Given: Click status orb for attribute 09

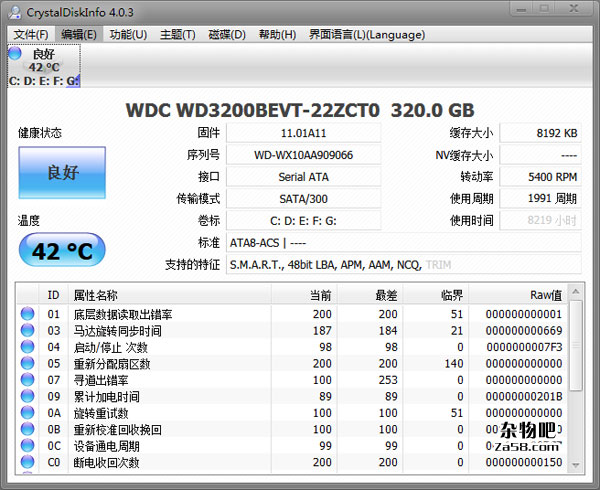Looking at the screenshot, I should click(28, 396).
